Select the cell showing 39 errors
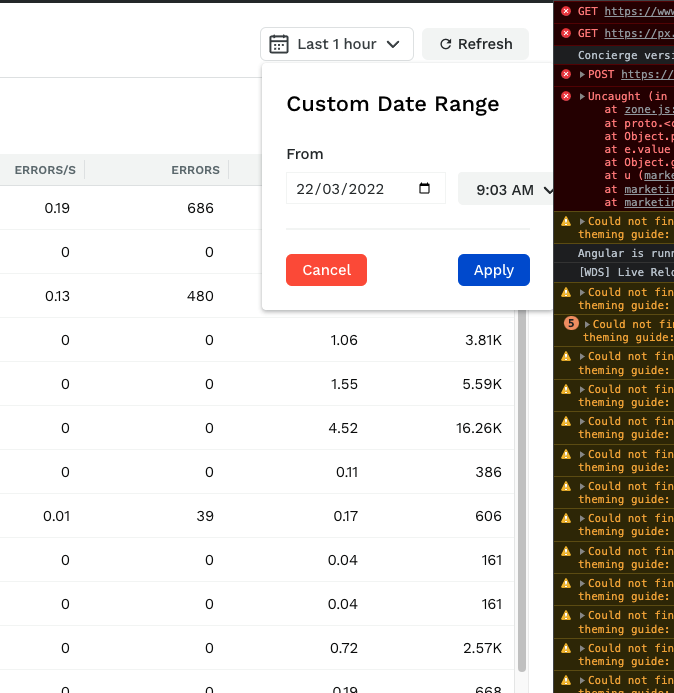The width and height of the screenshot is (674, 693). [x=205, y=516]
